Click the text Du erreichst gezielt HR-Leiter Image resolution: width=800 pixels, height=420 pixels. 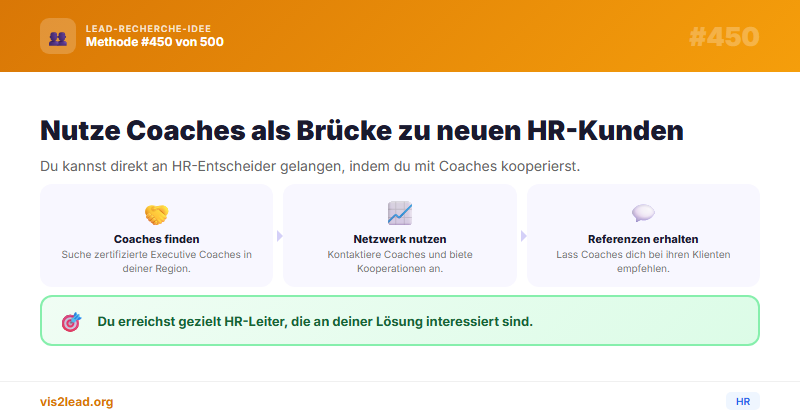[x=315, y=322]
